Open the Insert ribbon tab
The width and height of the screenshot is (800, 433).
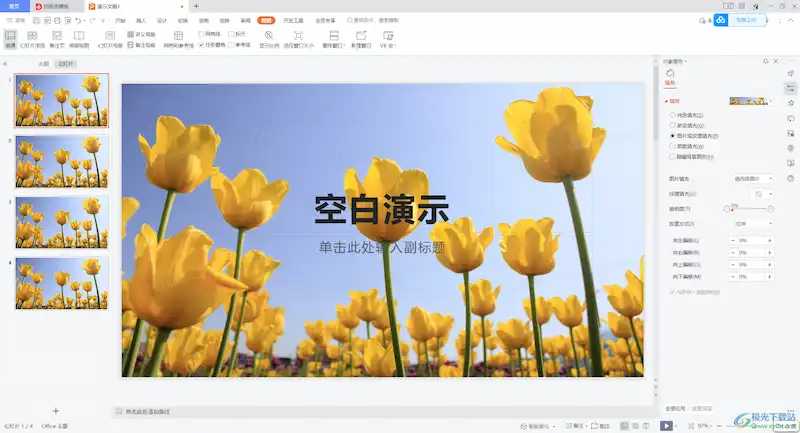[141, 20]
